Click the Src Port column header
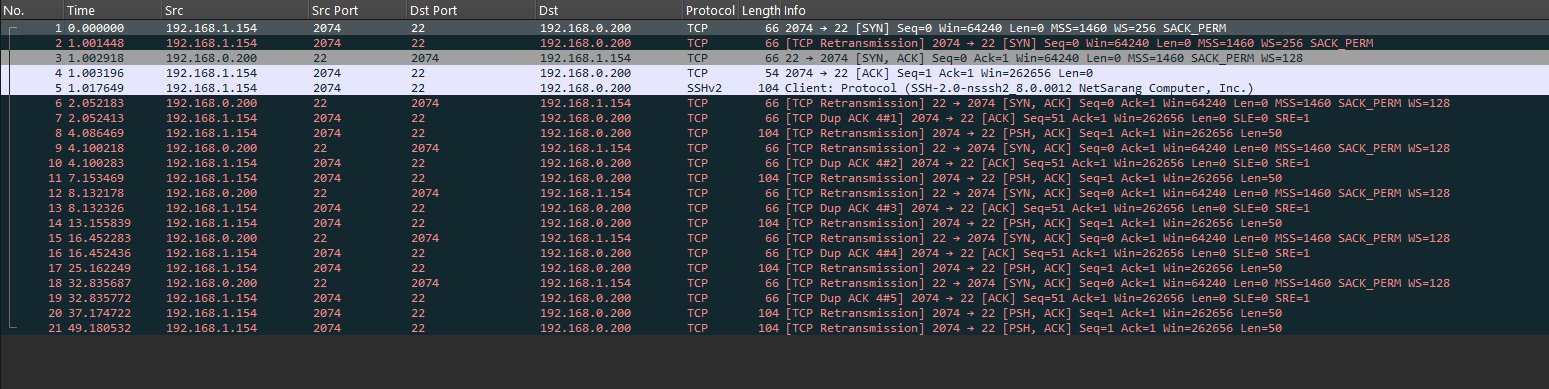1549x389 pixels. pos(358,10)
